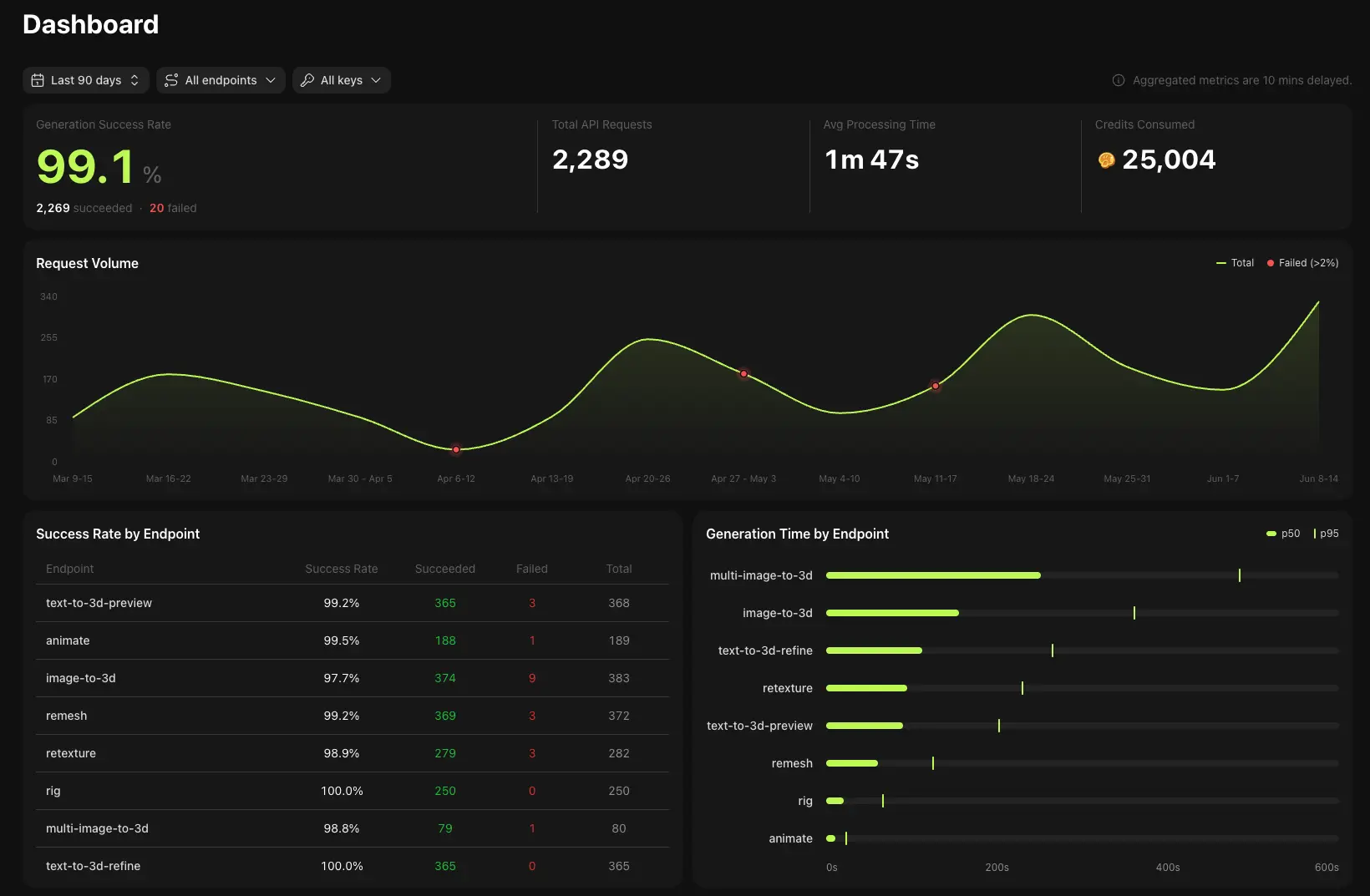This screenshot has height=896, width=1370.
Task: Select the image-to-3d endpoint table row
Action: click(353, 678)
